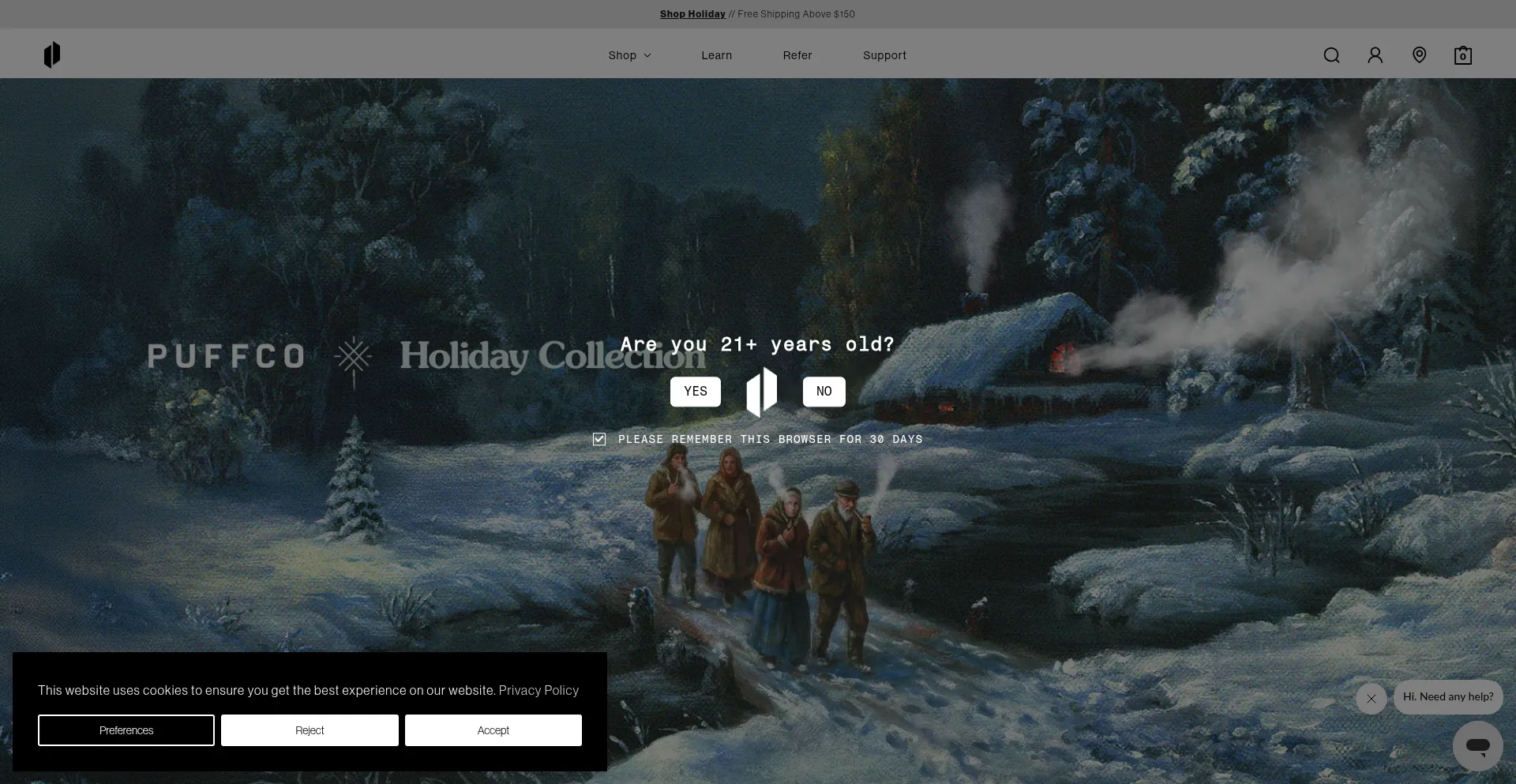Confirm age with the YES button
This screenshot has height=784, width=1516.
pos(696,392)
